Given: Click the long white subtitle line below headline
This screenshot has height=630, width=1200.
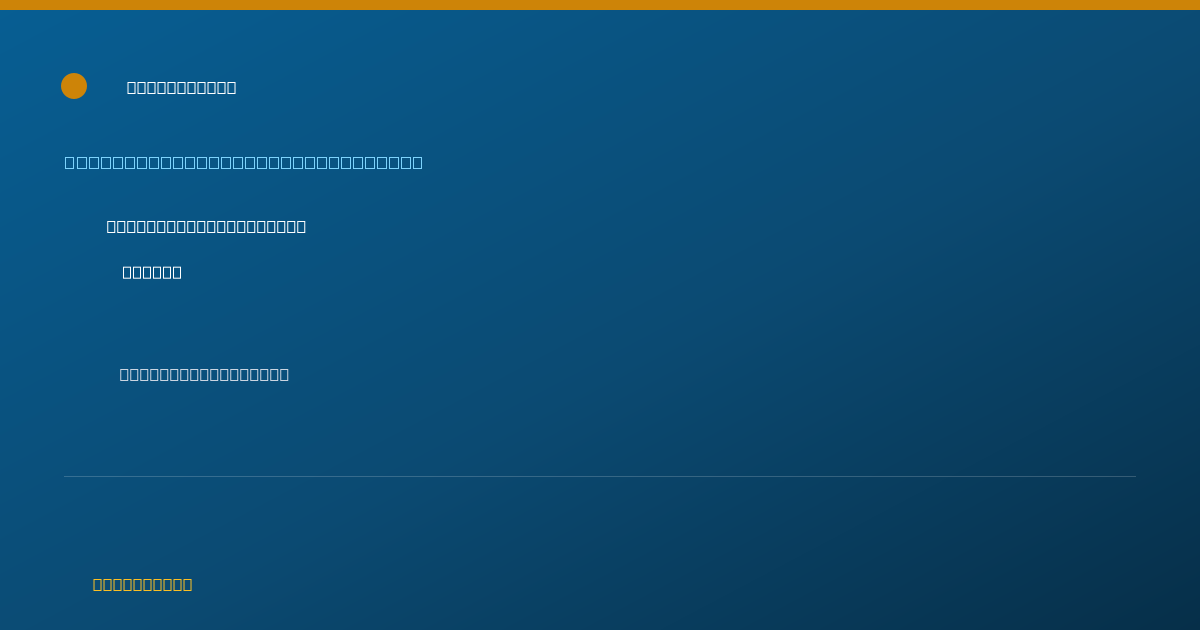Looking at the screenshot, I should [206, 227].
